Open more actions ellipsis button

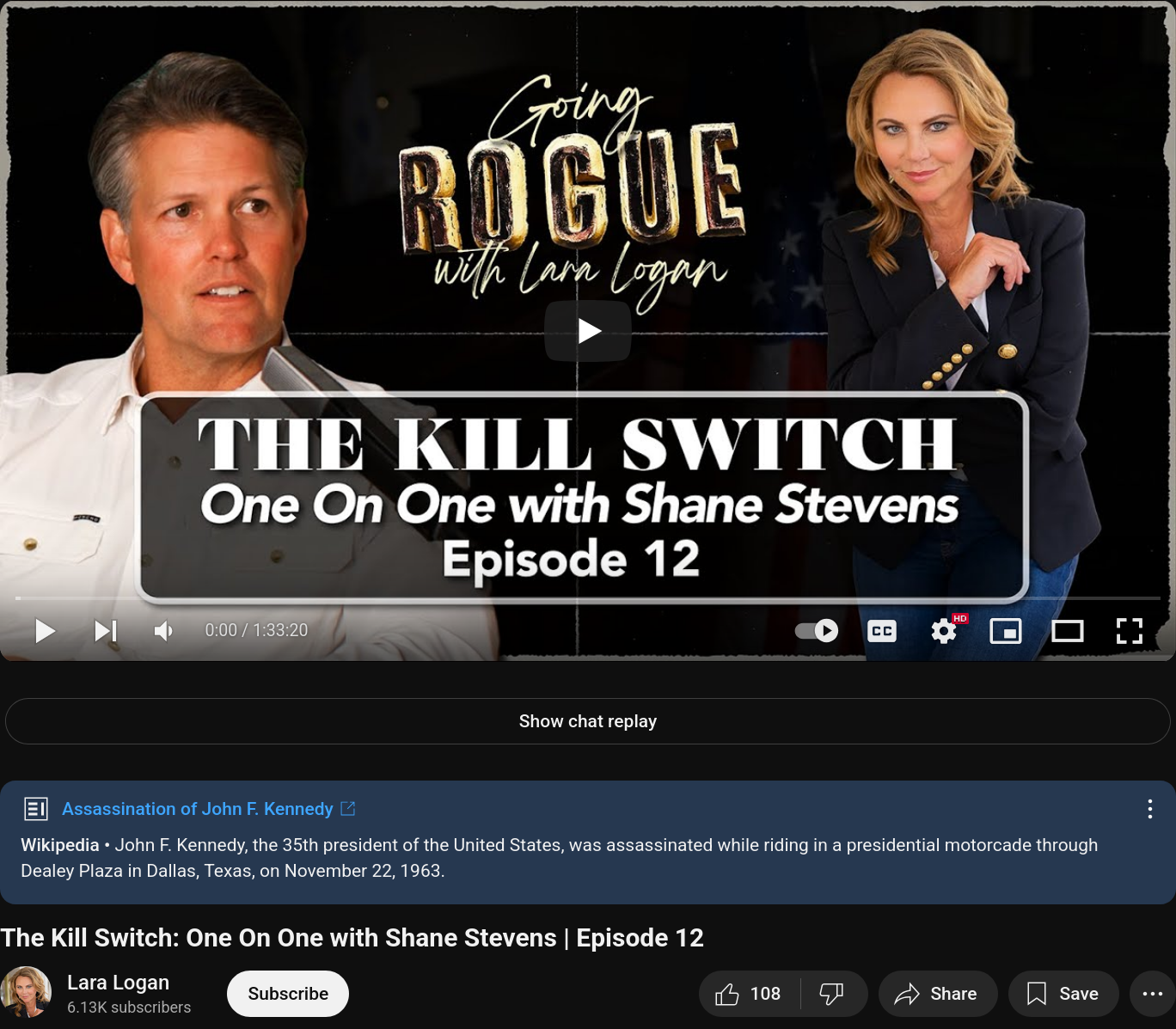point(1153,995)
